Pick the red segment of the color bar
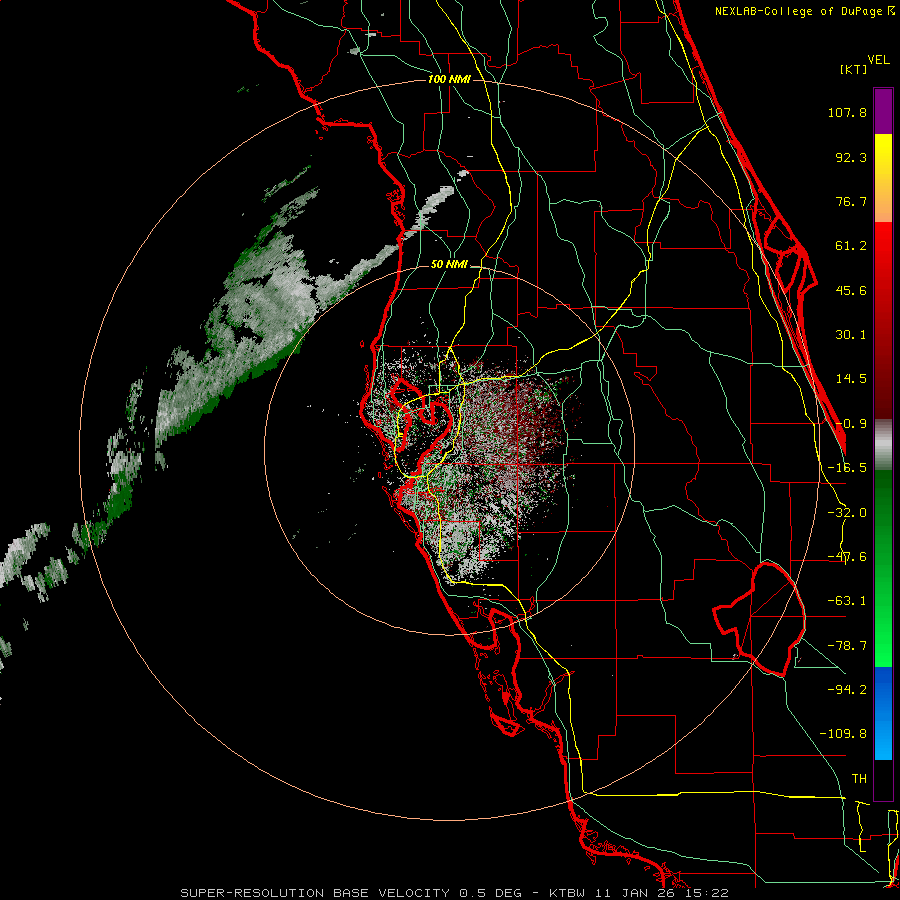This screenshot has height=900, width=900. pos(883,320)
